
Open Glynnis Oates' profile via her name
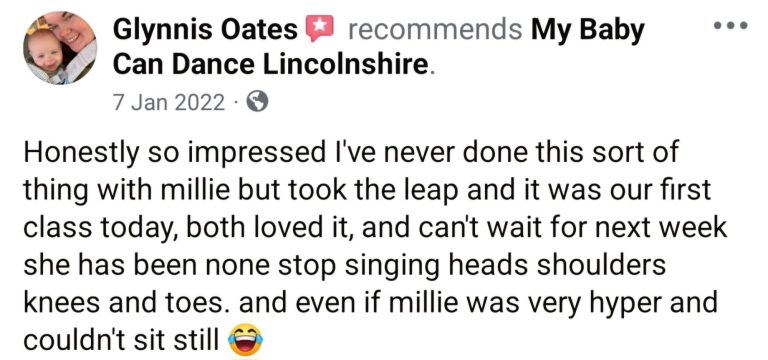pyautogui.click(x=205, y=30)
